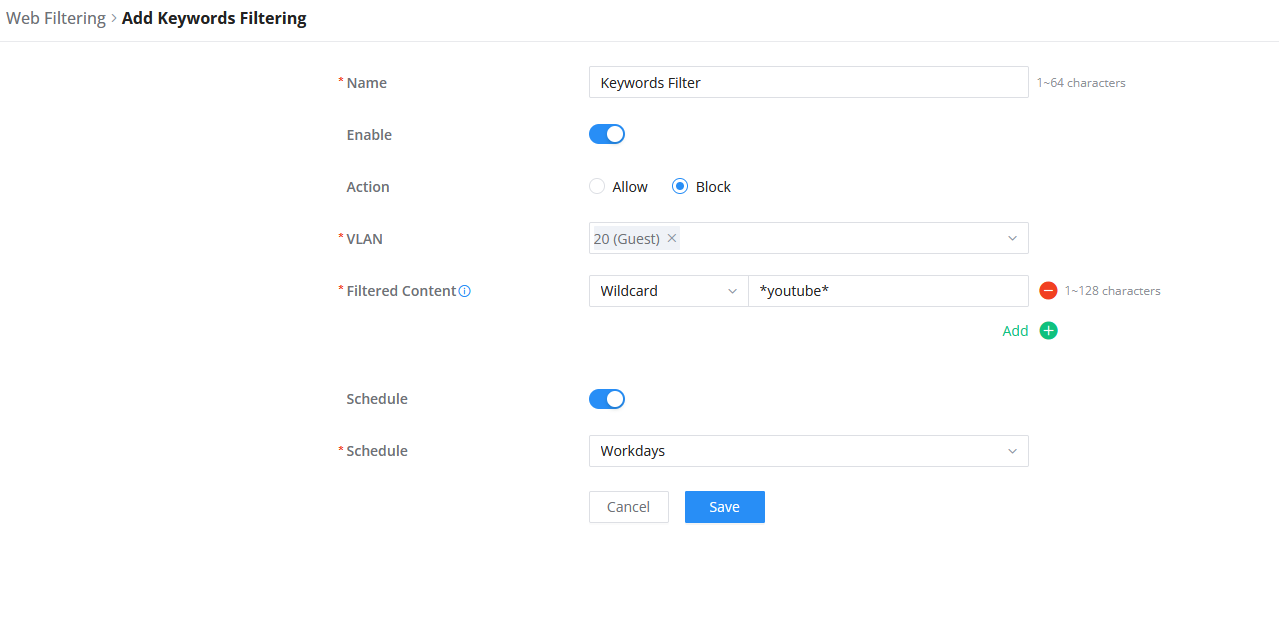
Task: Toggle the Schedule switch
Action: (x=607, y=399)
